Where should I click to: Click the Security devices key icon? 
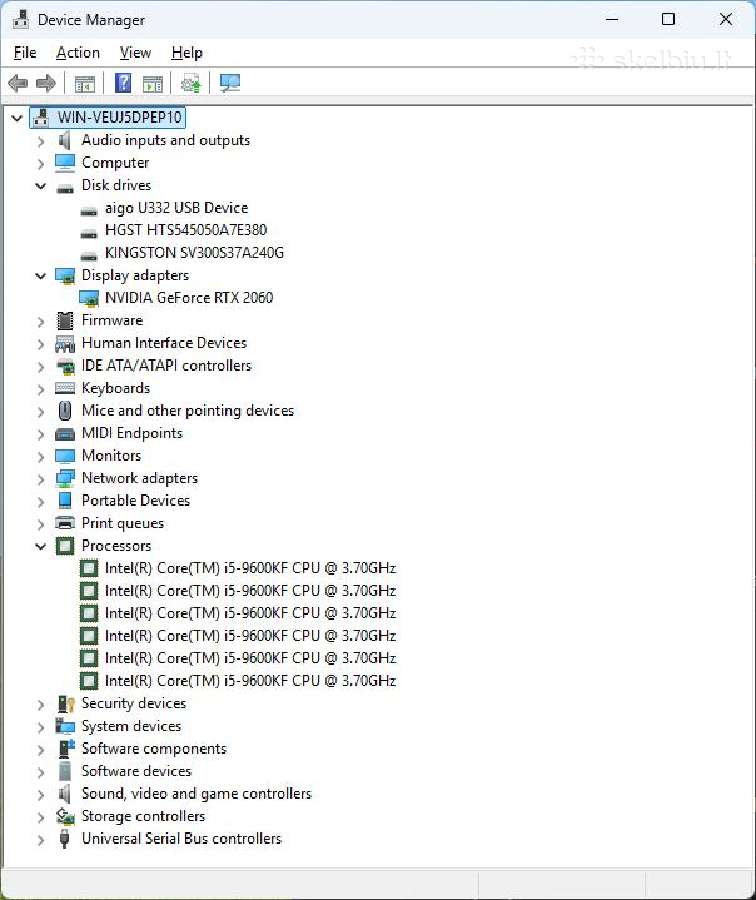click(x=65, y=703)
